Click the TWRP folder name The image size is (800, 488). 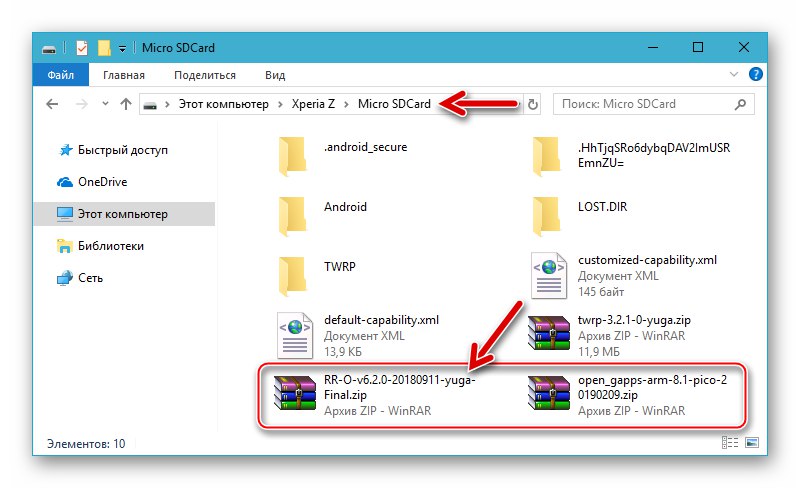click(x=340, y=266)
